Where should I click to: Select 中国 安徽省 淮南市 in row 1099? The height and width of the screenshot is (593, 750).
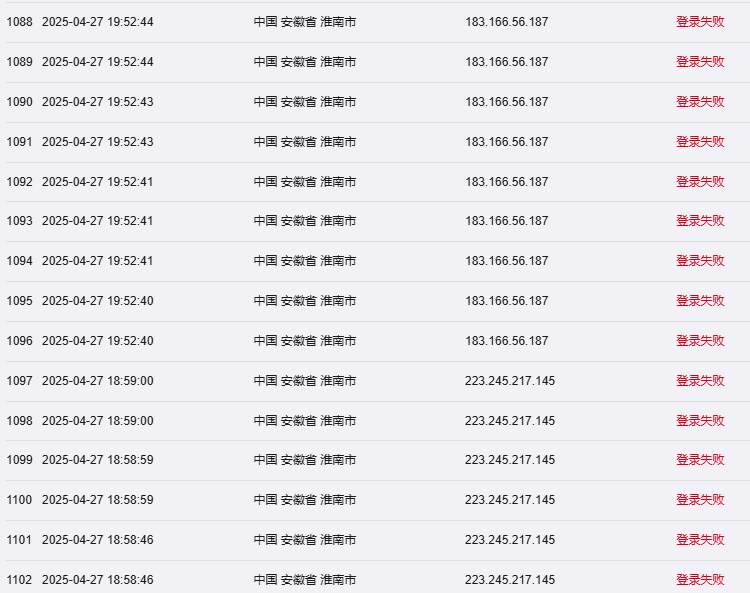pyautogui.click(x=305, y=460)
